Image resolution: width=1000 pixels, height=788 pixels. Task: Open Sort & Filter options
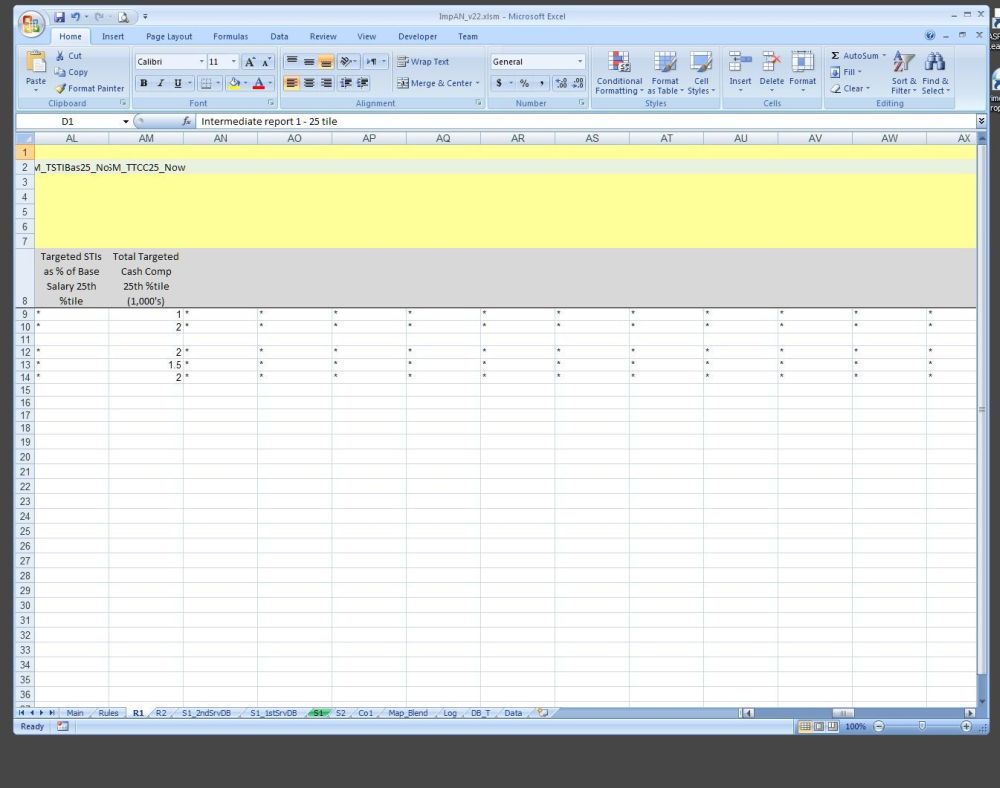904,64
